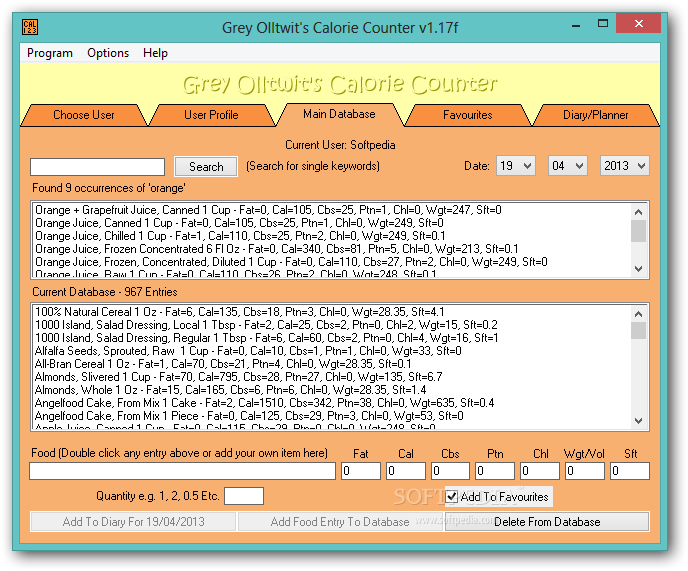
Task: Switch to the User Profile tab
Action: click(211, 115)
